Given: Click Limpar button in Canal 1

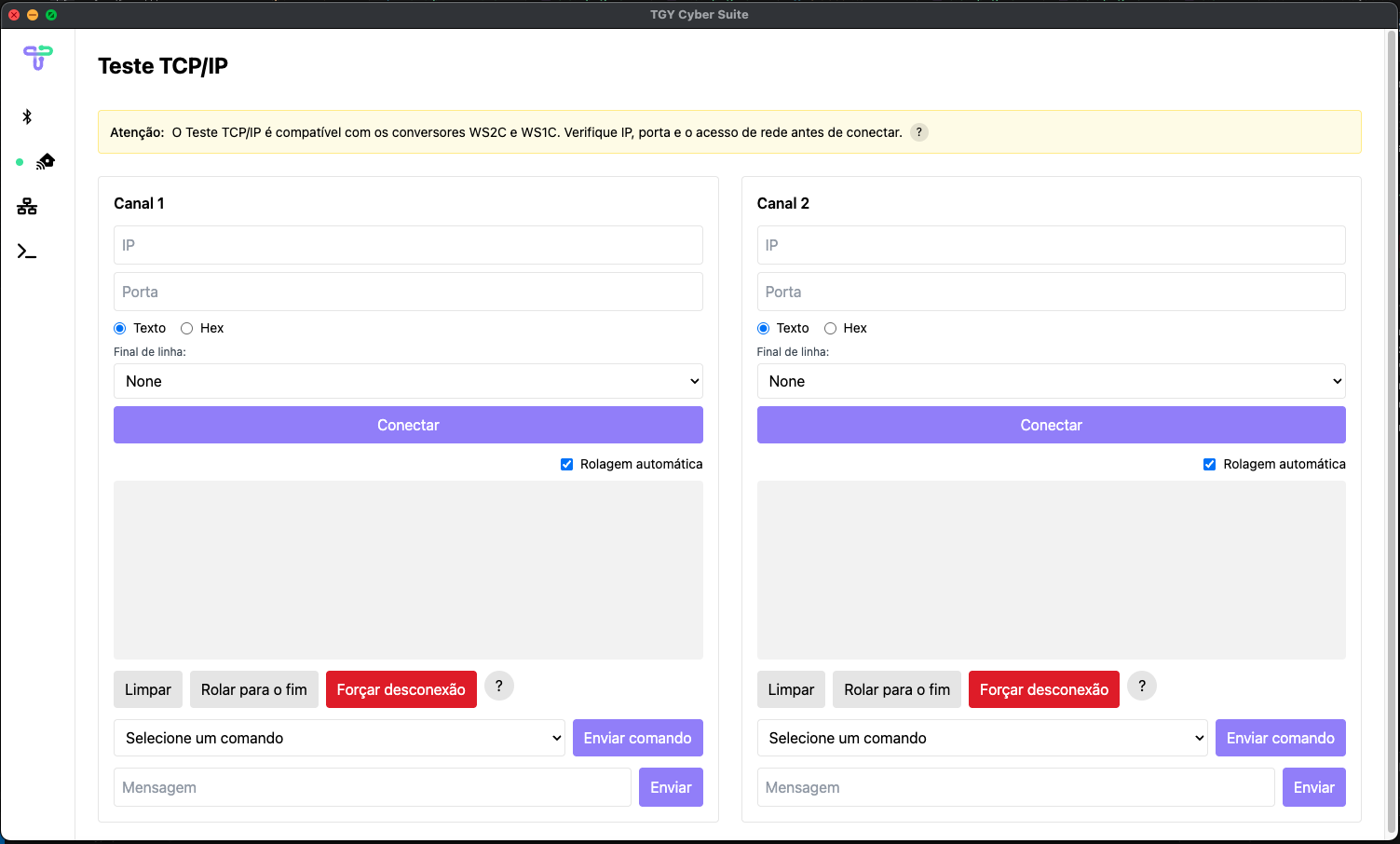Looking at the screenshot, I should pyautogui.click(x=148, y=689).
